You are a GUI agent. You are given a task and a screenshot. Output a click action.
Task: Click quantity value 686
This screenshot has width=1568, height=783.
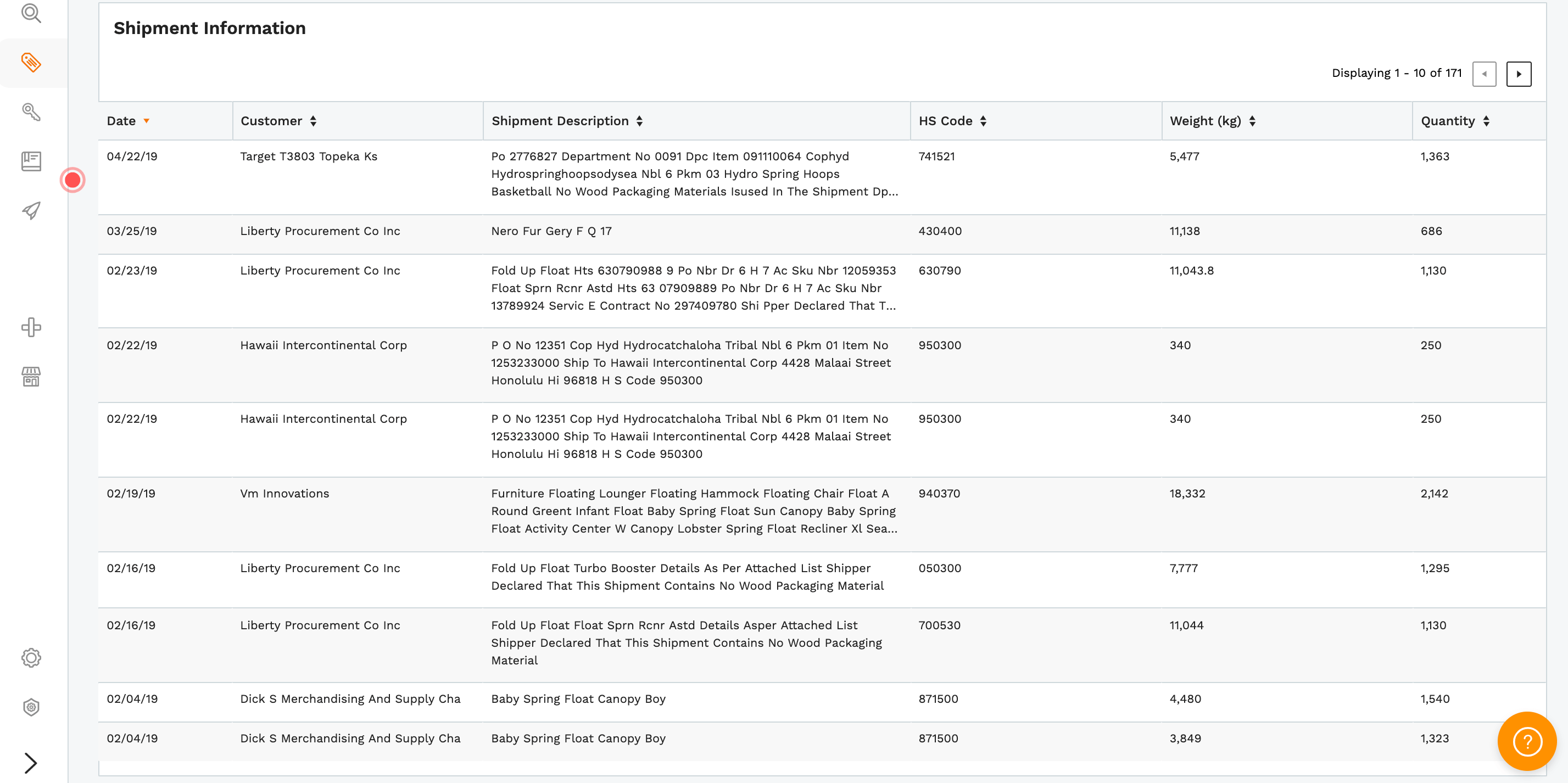point(1431,231)
